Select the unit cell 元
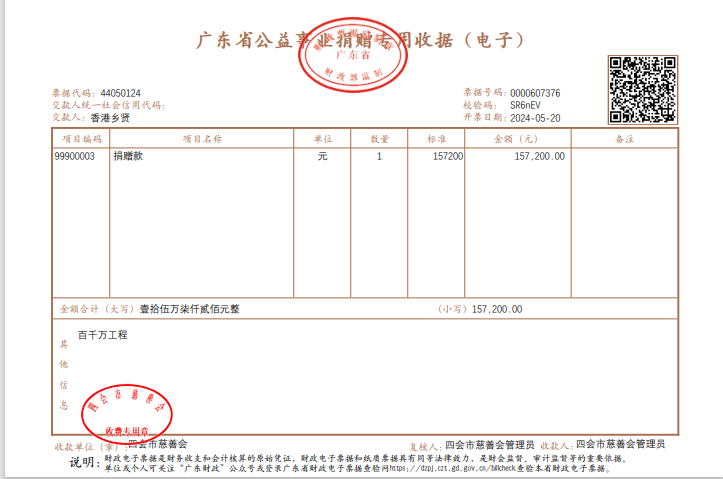 tap(322, 156)
